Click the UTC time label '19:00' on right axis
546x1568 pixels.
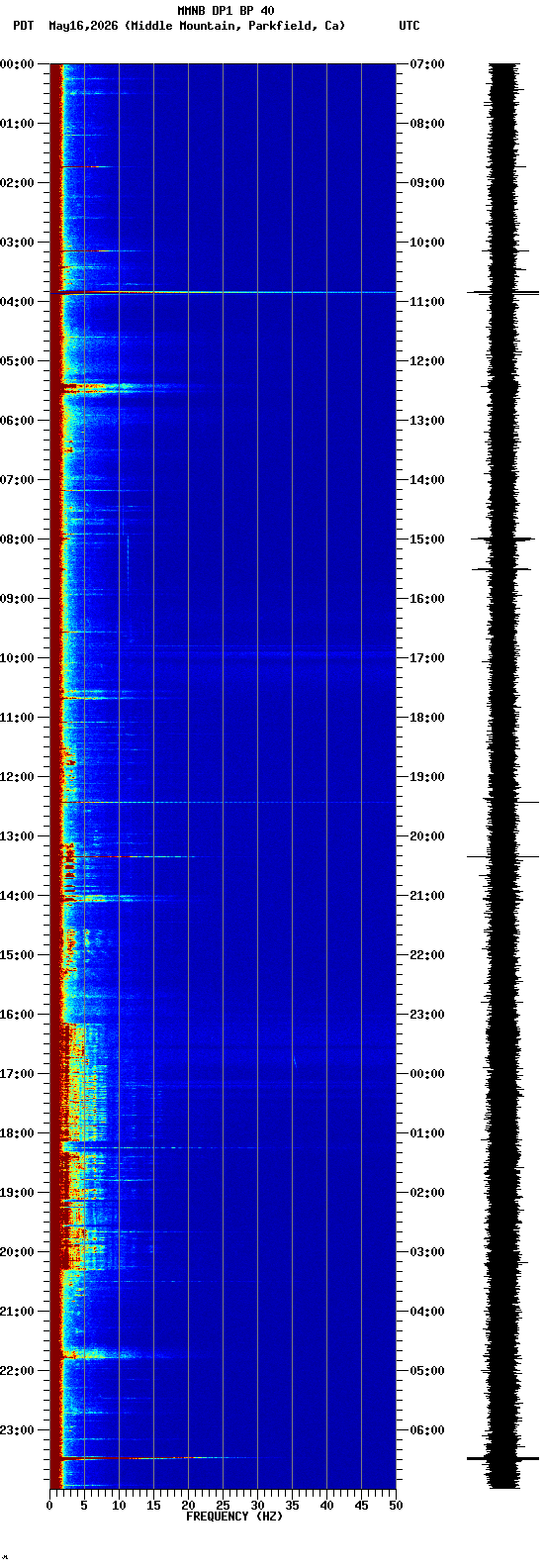(x=427, y=777)
